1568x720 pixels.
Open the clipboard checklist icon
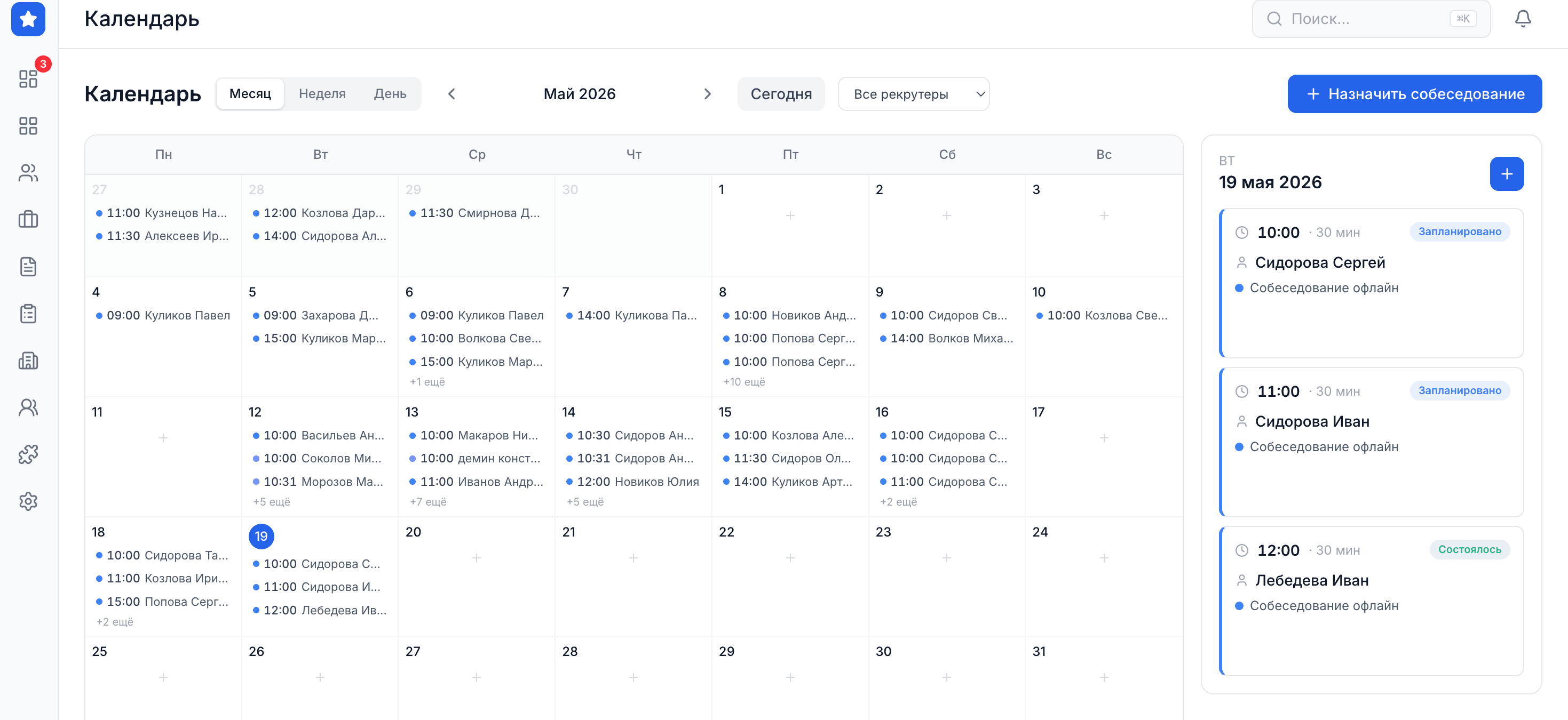(28, 313)
